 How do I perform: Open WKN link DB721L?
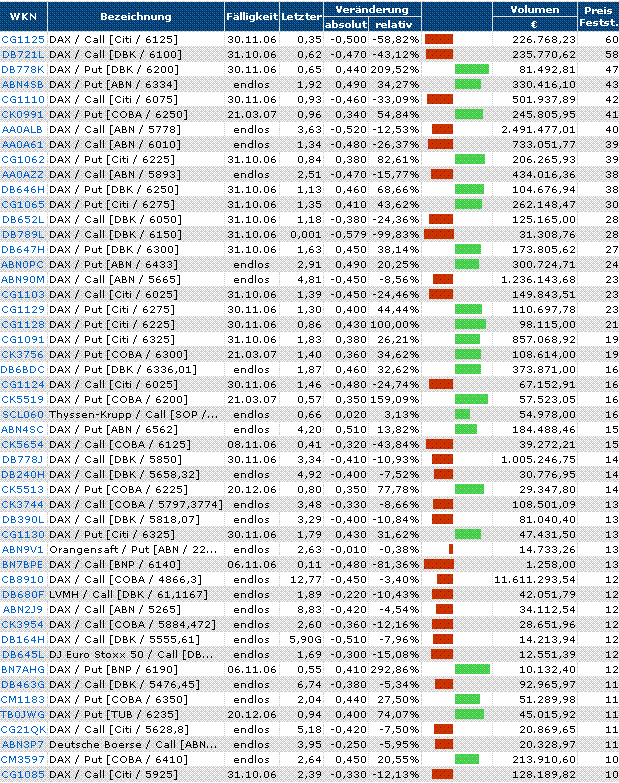23,54
